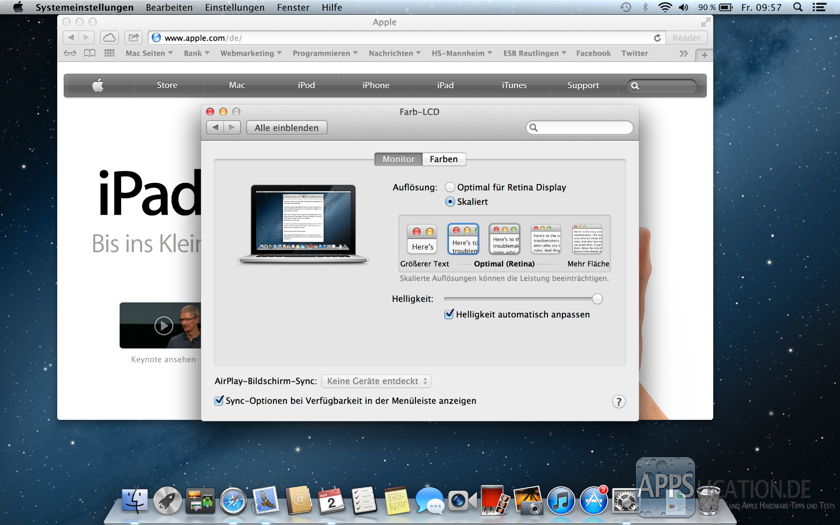This screenshot has height=525, width=840.
Task: Show more bookmarks with chevron overflow
Action: click(684, 54)
